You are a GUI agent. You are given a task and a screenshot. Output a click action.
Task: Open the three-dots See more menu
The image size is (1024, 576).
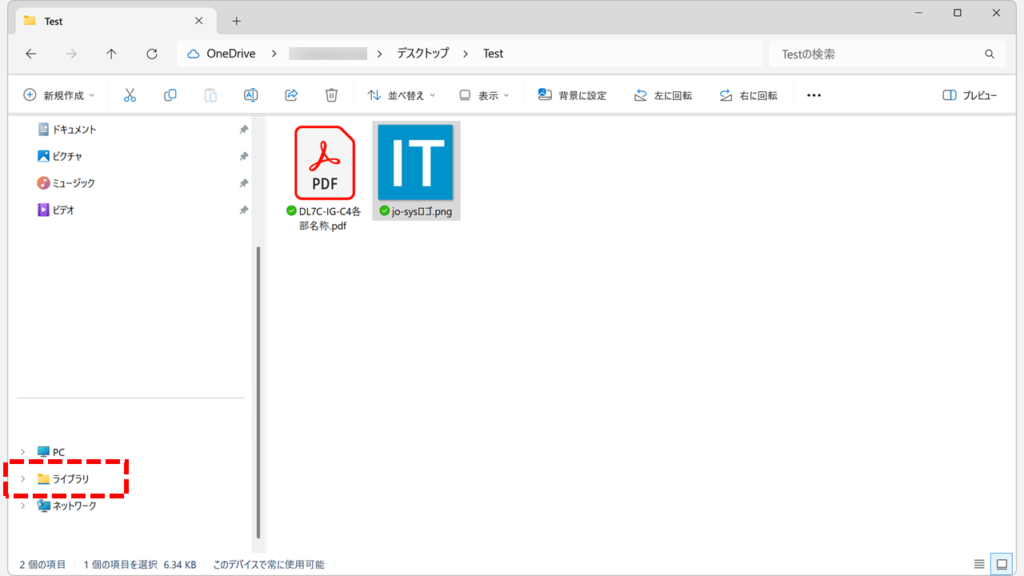click(814, 95)
